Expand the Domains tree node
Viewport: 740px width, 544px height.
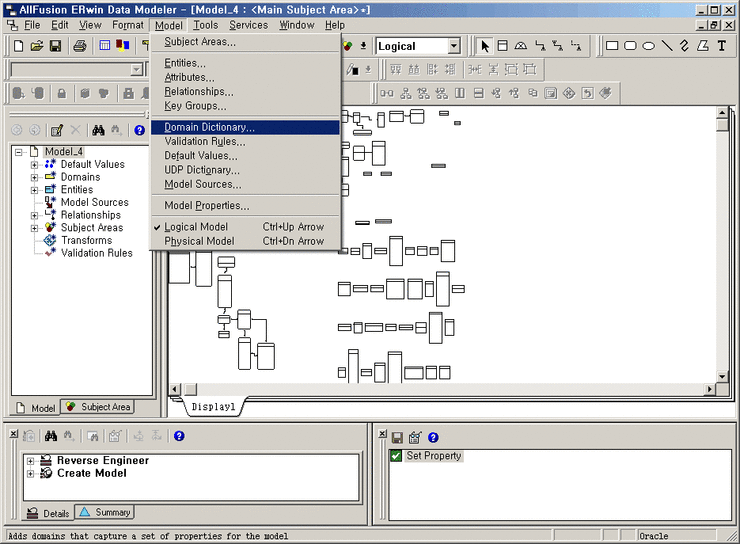34,177
